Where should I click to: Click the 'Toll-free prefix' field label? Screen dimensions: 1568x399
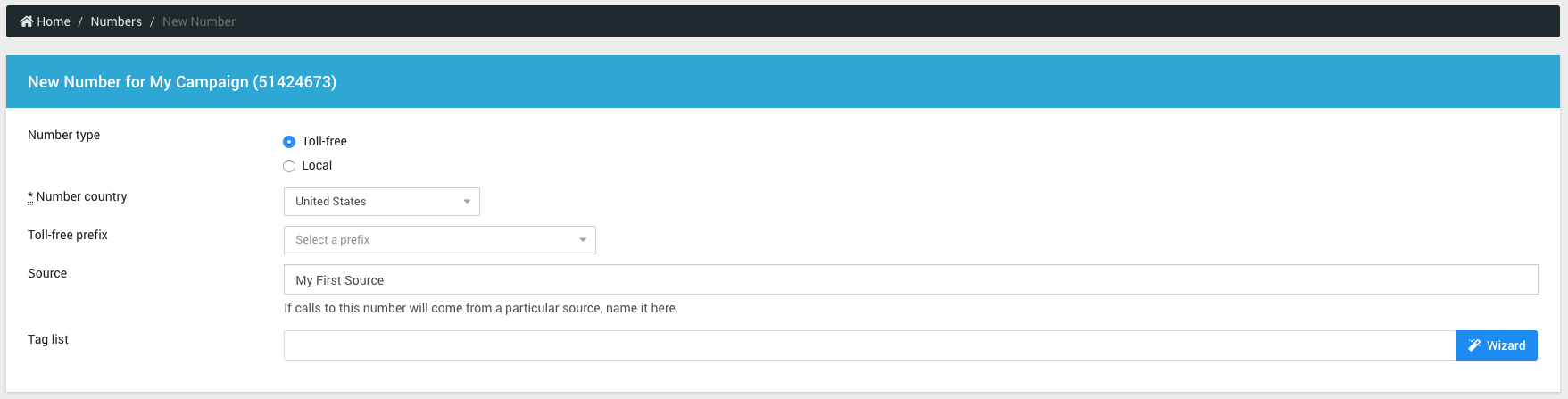[68, 235]
